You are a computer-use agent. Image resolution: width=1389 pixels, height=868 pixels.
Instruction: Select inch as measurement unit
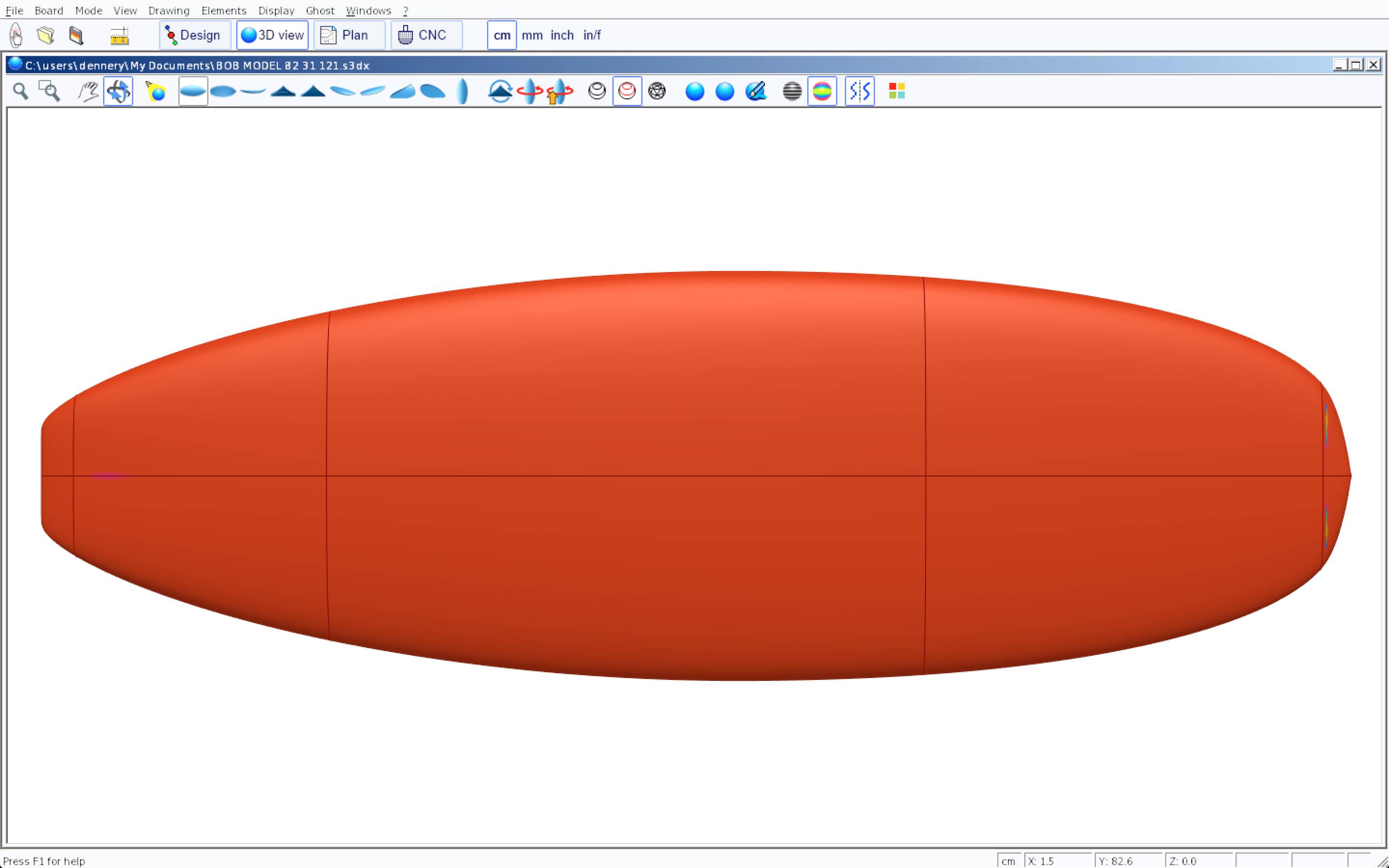(562, 35)
